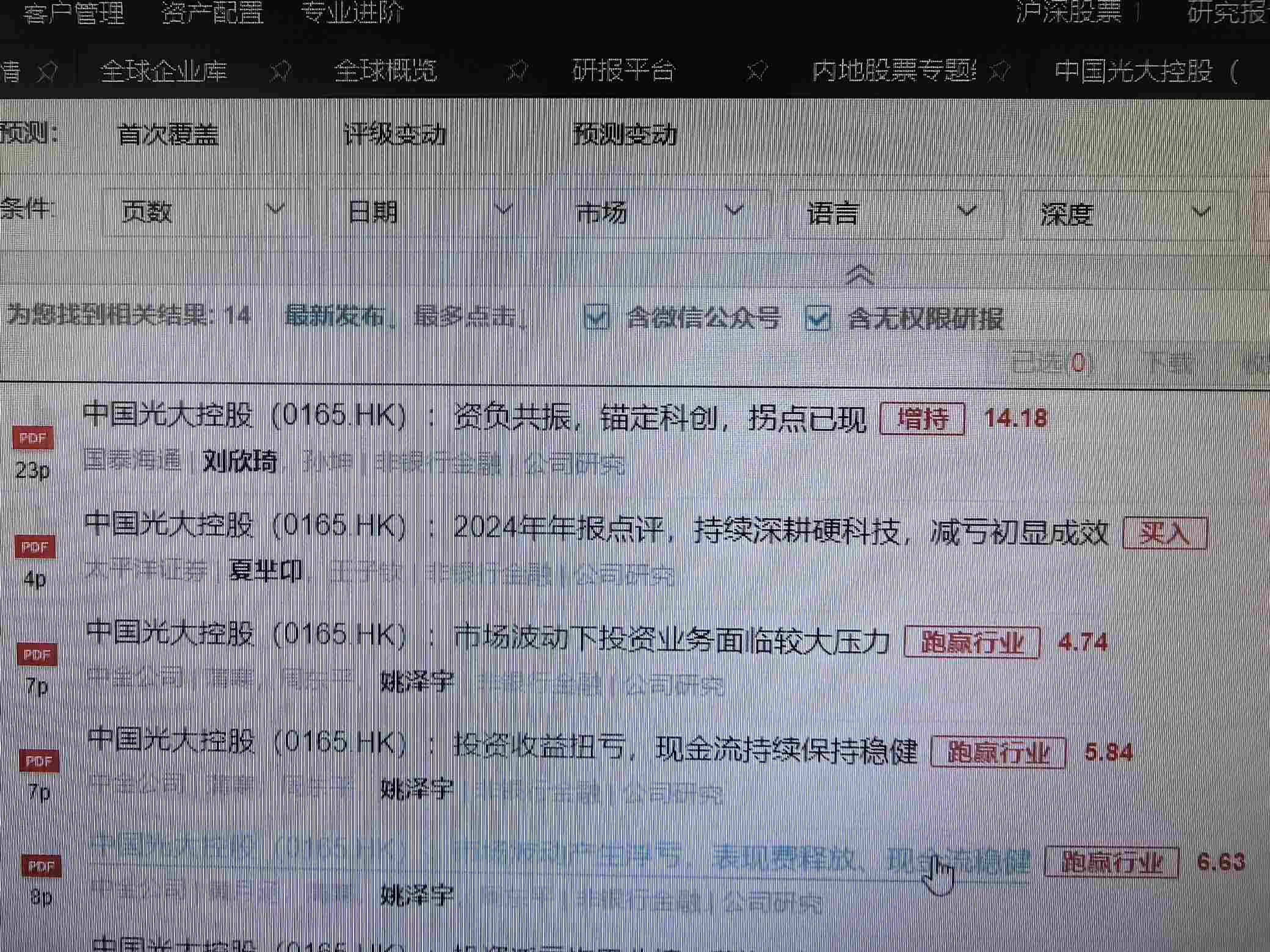Open PDF icon of 7p 市场波动下投资业务 report
The width and height of the screenshot is (1270, 952).
point(37,655)
